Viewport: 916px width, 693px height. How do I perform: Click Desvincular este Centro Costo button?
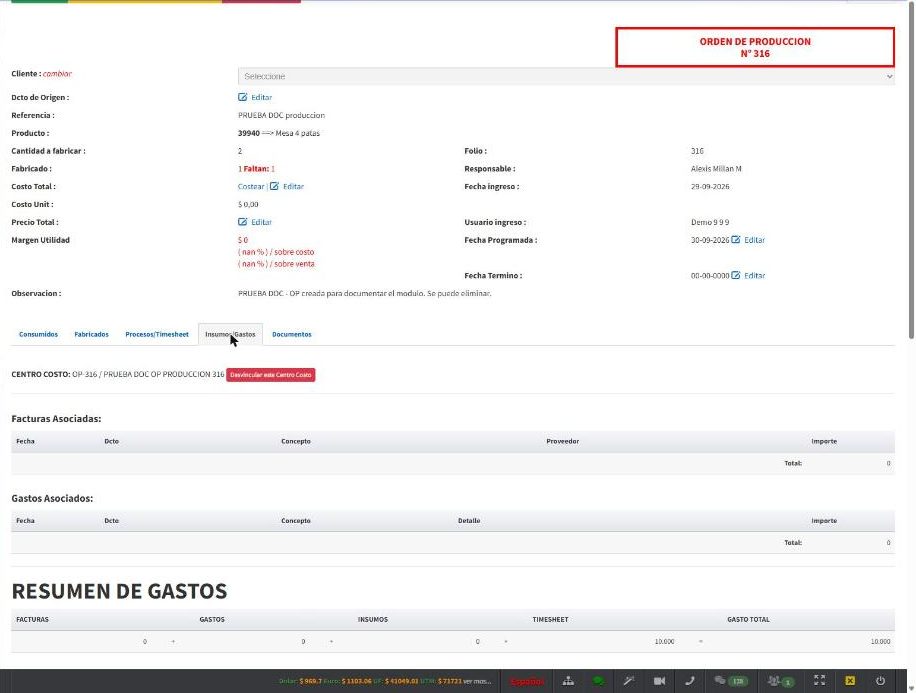[x=270, y=375]
